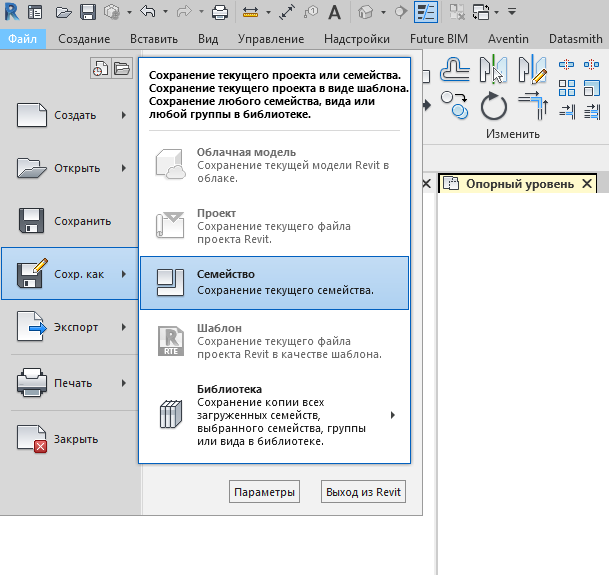The image size is (609, 575).
Task: Click the Default 3D View house icon
Action: click(365, 12)
